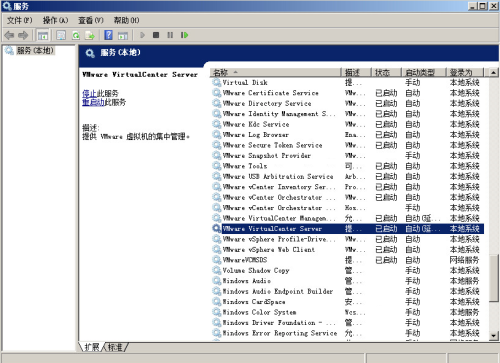500x363 pixels.
Task: Click the Refresh toolbar icon
Action: pos(76,35)
